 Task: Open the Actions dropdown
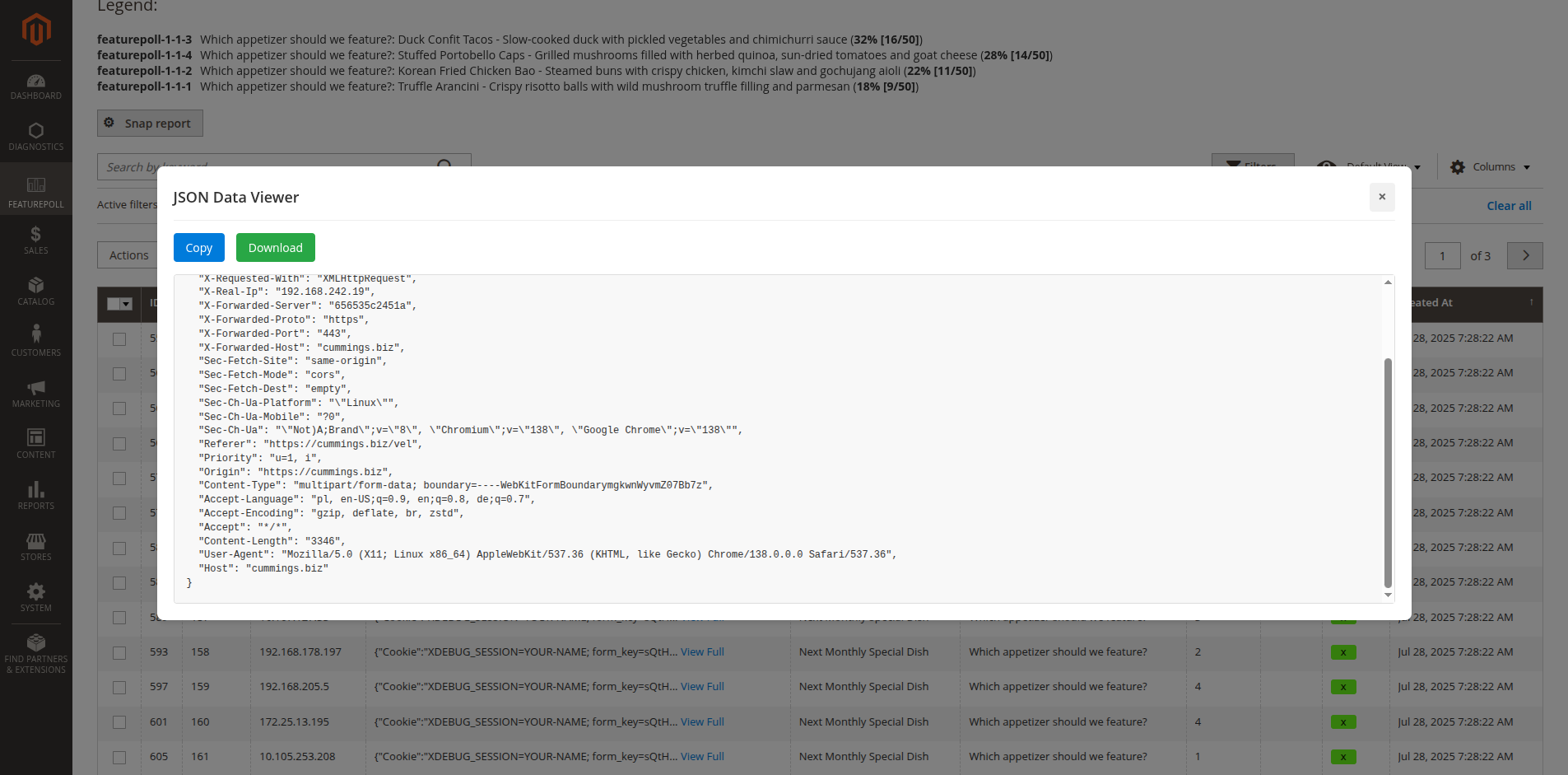point(129,255)
